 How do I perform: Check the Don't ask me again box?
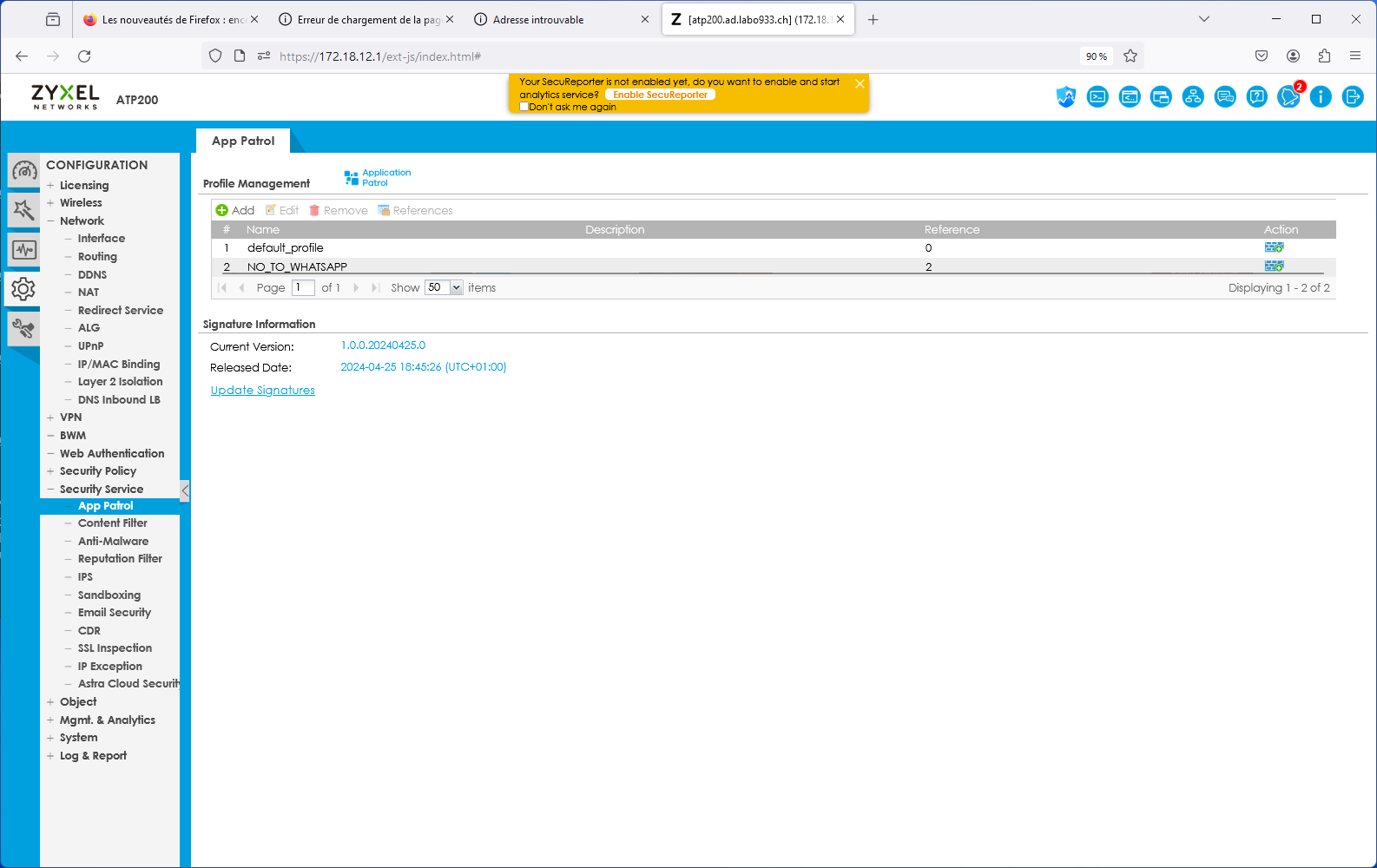[x=524, y=107]
